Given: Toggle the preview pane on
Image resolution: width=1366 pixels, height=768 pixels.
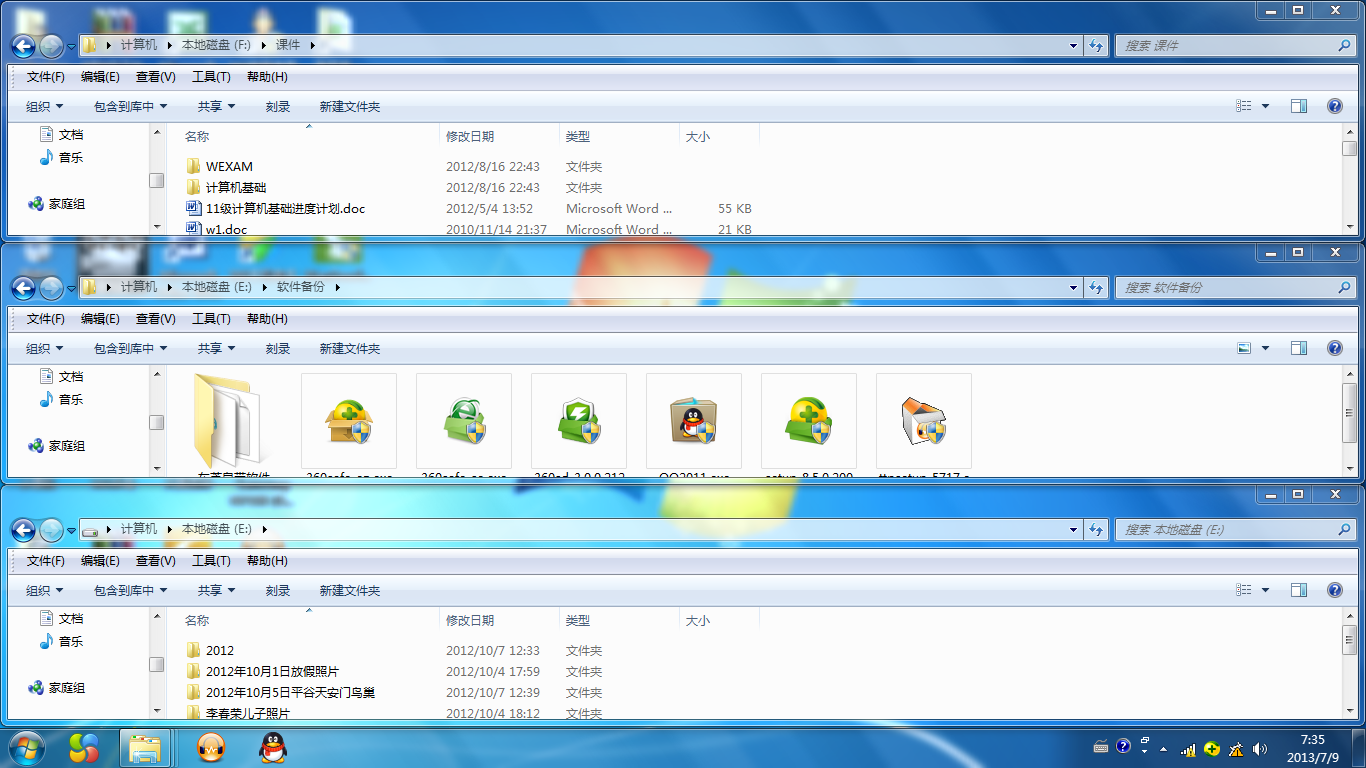Looking at the screenshot, I should (x=1299, y=105).
